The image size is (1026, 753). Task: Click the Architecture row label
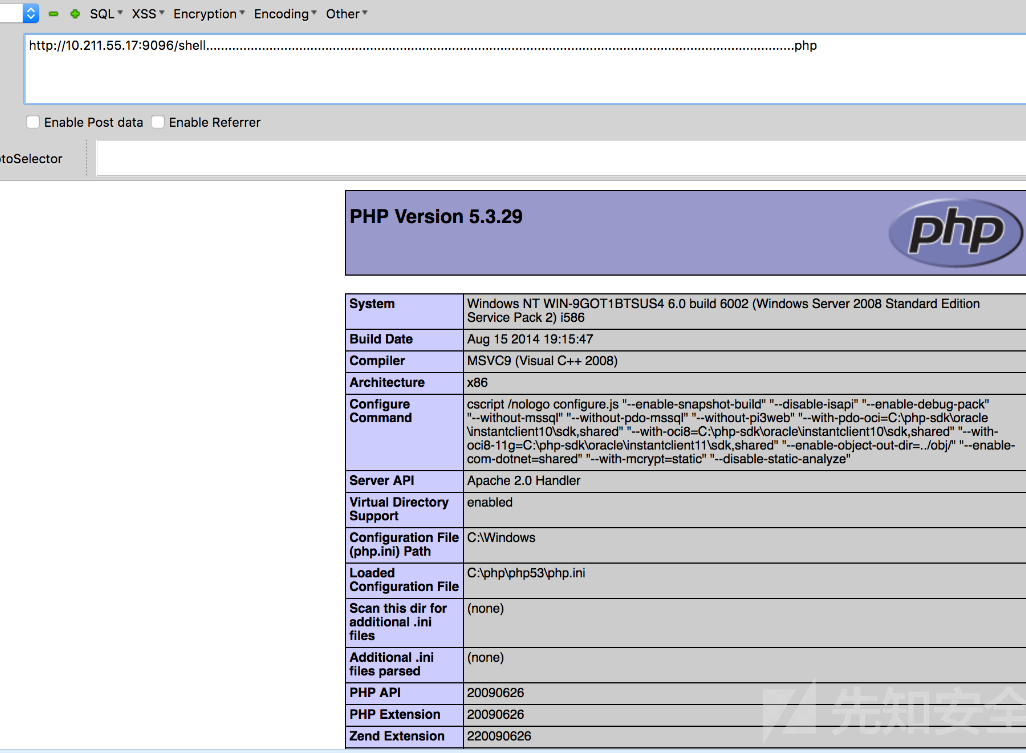387,382
